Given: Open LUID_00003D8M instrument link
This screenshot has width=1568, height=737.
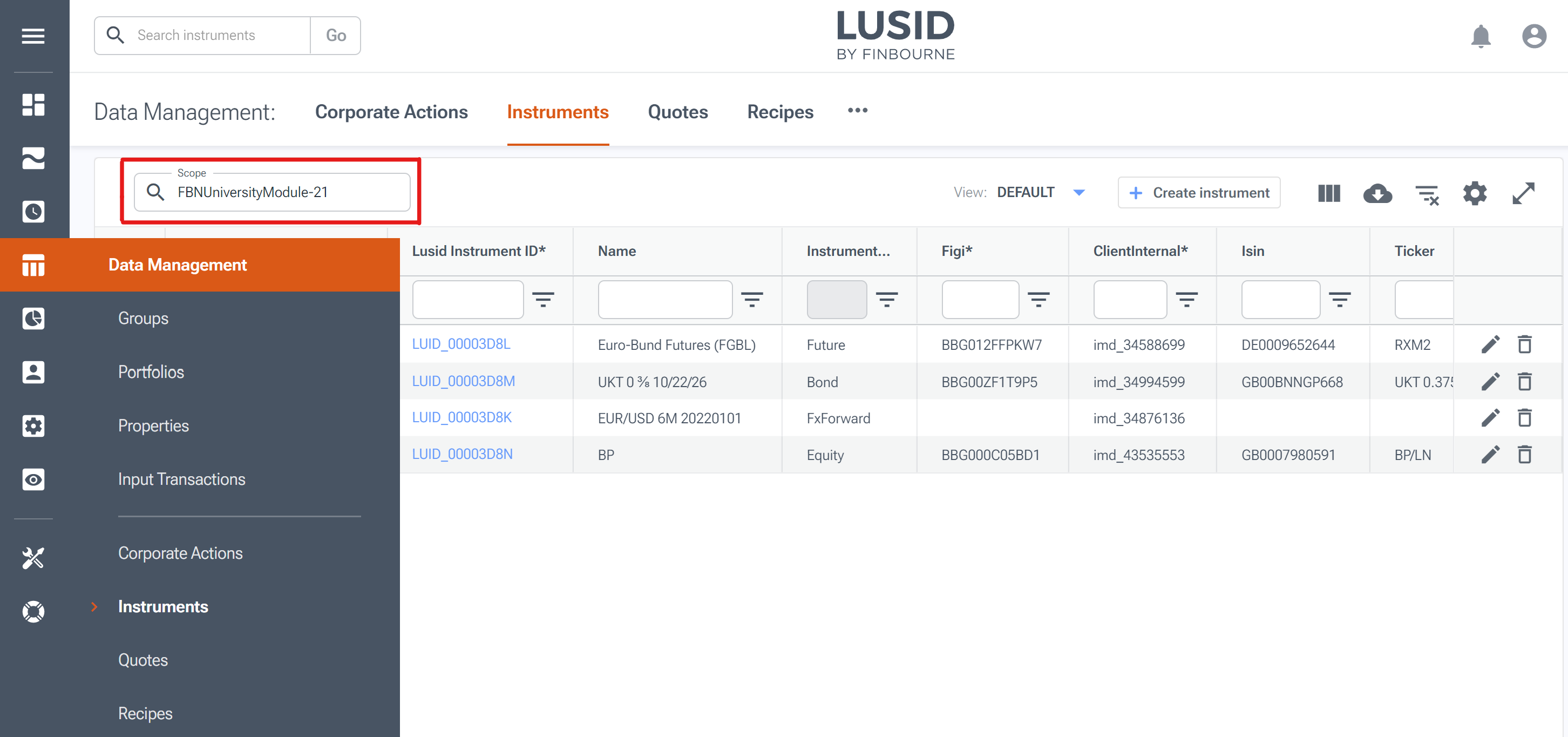Looking at the screenshot, I should [x=463, y=381].
